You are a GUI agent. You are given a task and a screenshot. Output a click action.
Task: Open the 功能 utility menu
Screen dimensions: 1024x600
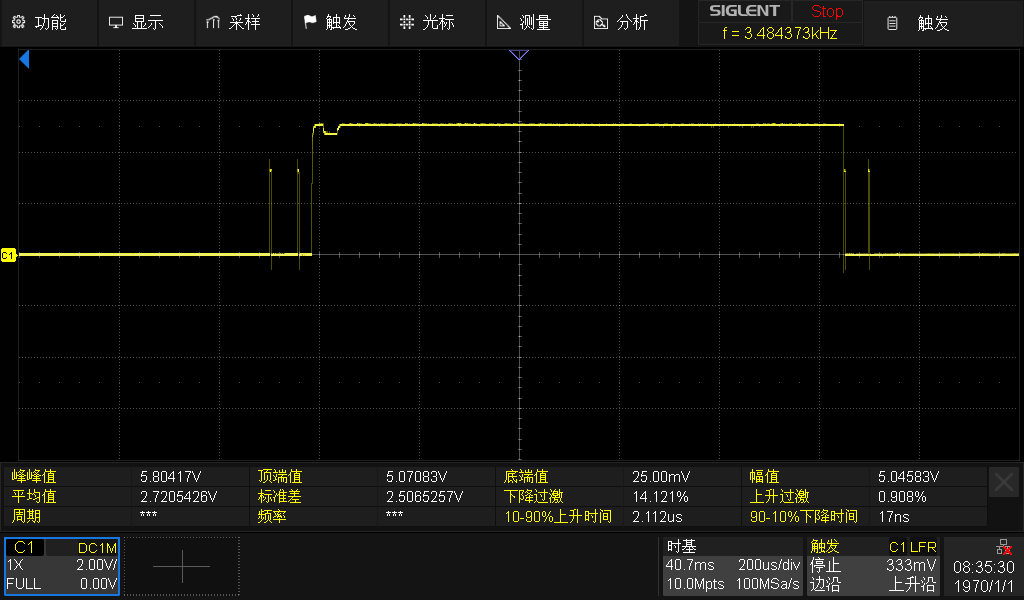[41, 22]
